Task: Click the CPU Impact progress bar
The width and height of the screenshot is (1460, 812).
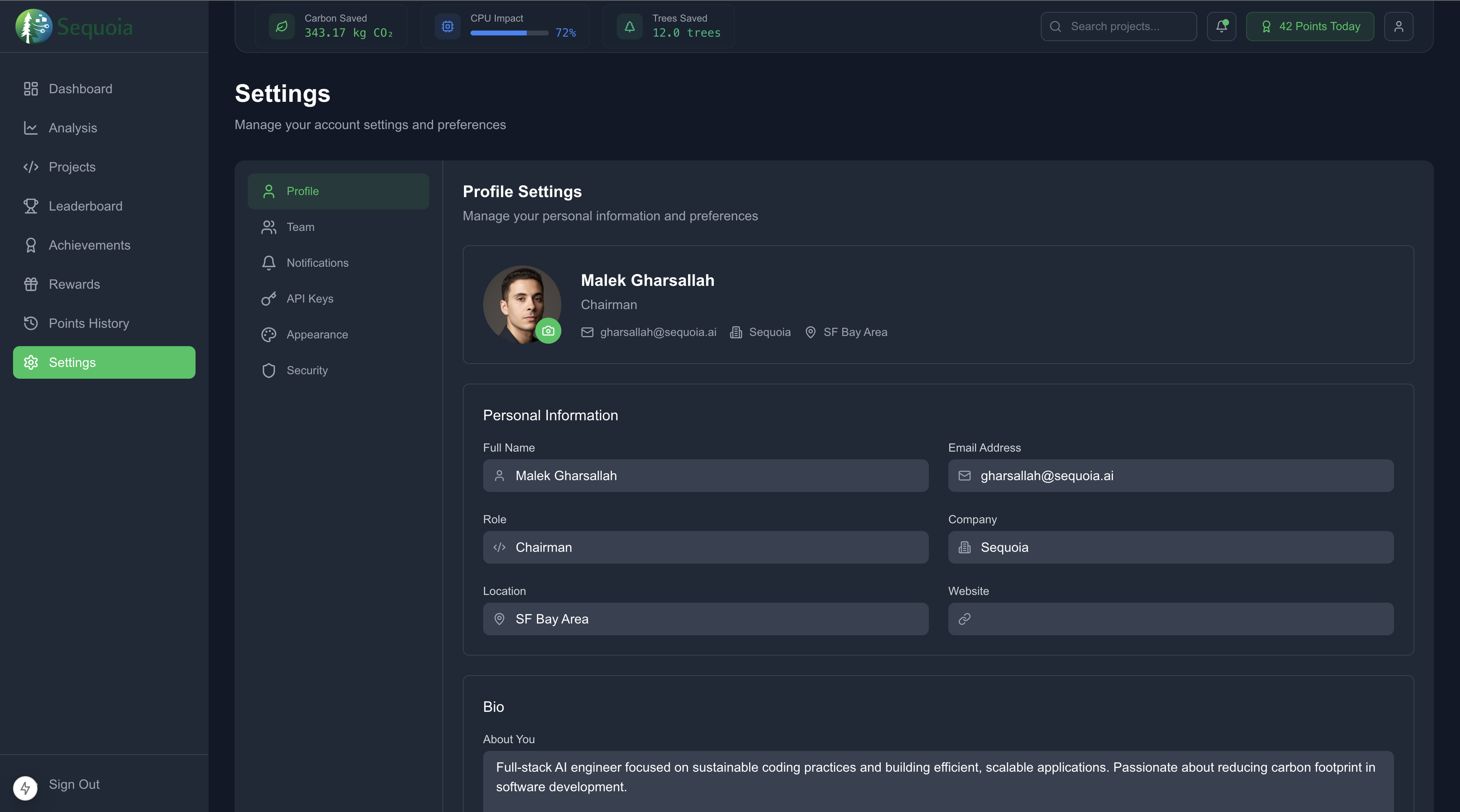Action: click(x=508, y=33)
